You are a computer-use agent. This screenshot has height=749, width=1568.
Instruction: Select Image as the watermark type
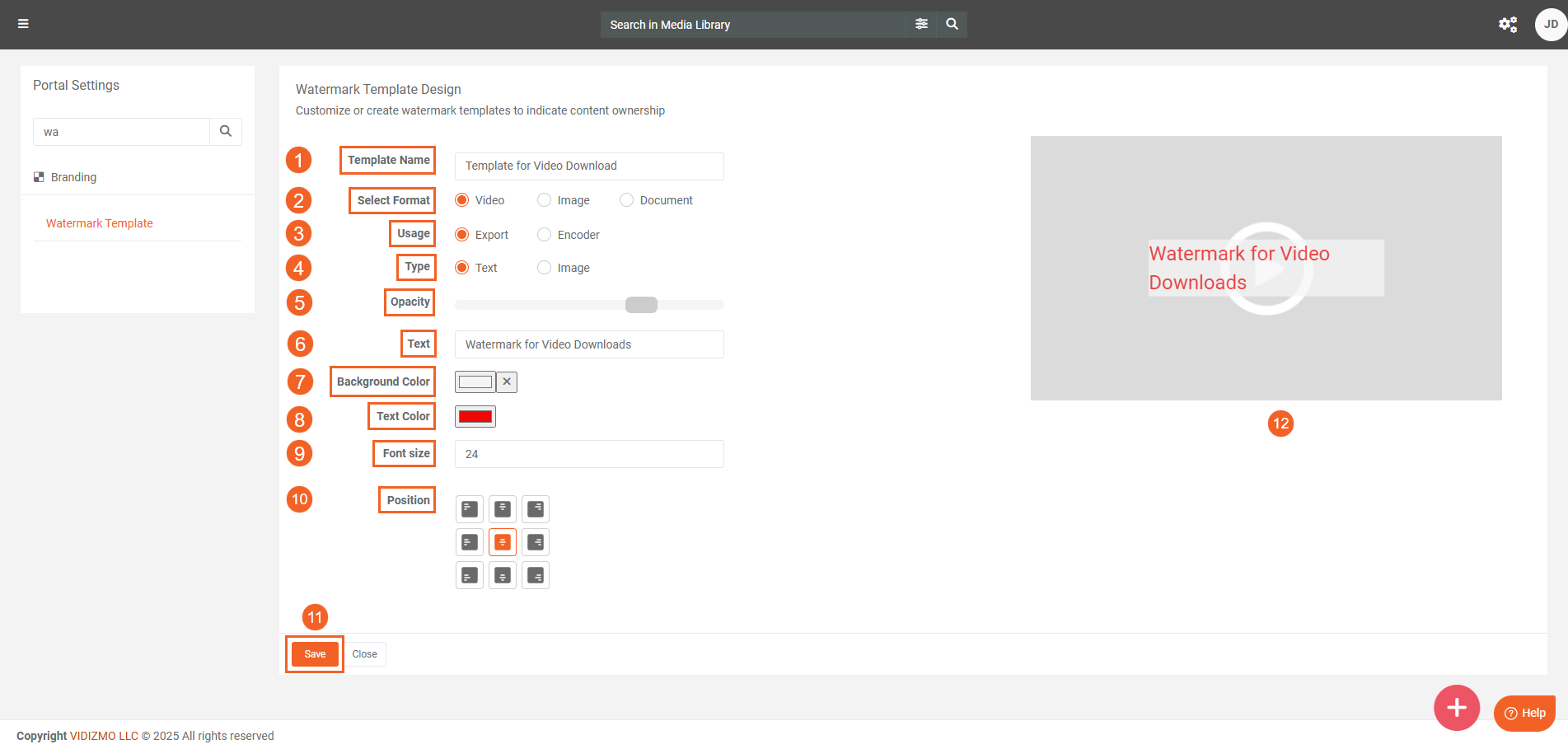545,268
